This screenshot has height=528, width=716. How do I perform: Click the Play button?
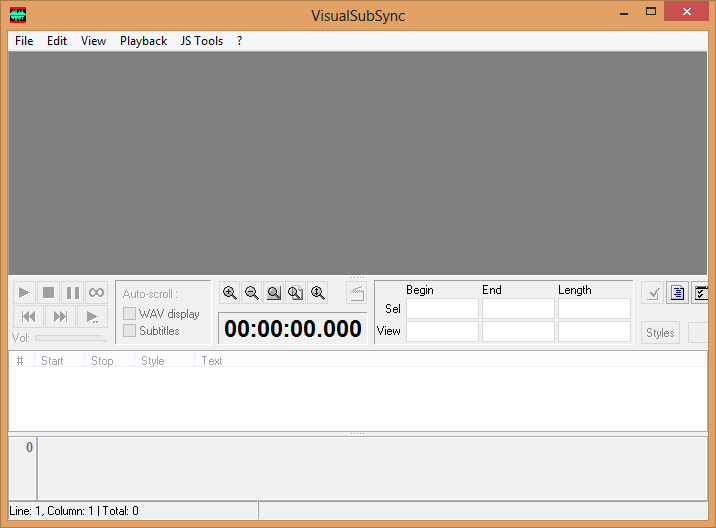(24, 292)
